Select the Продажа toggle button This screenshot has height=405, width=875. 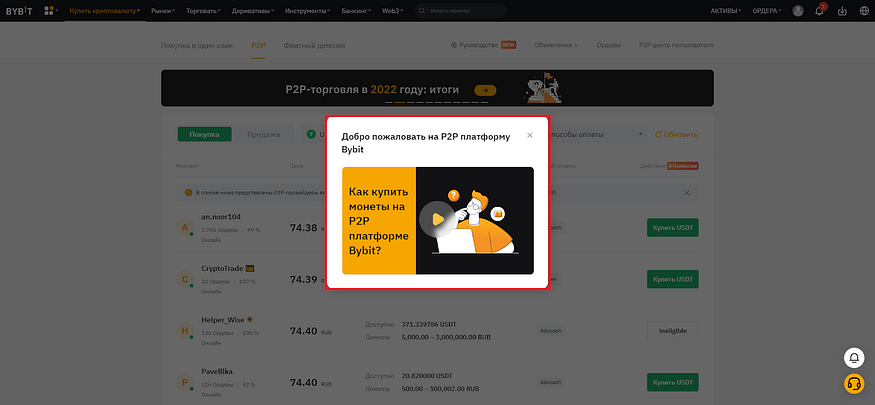[x=263, y=134]
